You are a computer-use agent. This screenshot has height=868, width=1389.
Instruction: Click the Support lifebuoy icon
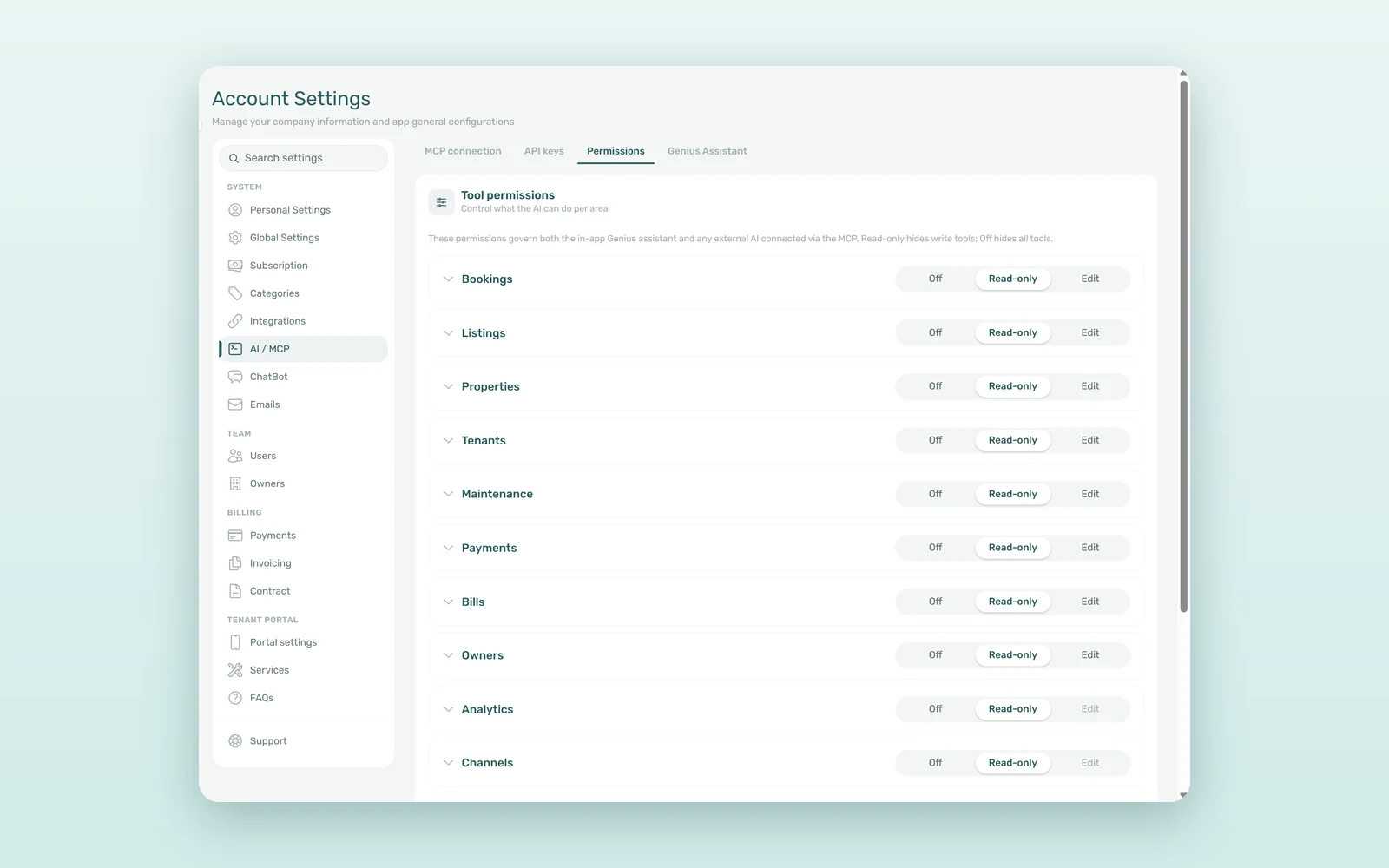coord(235,741)
